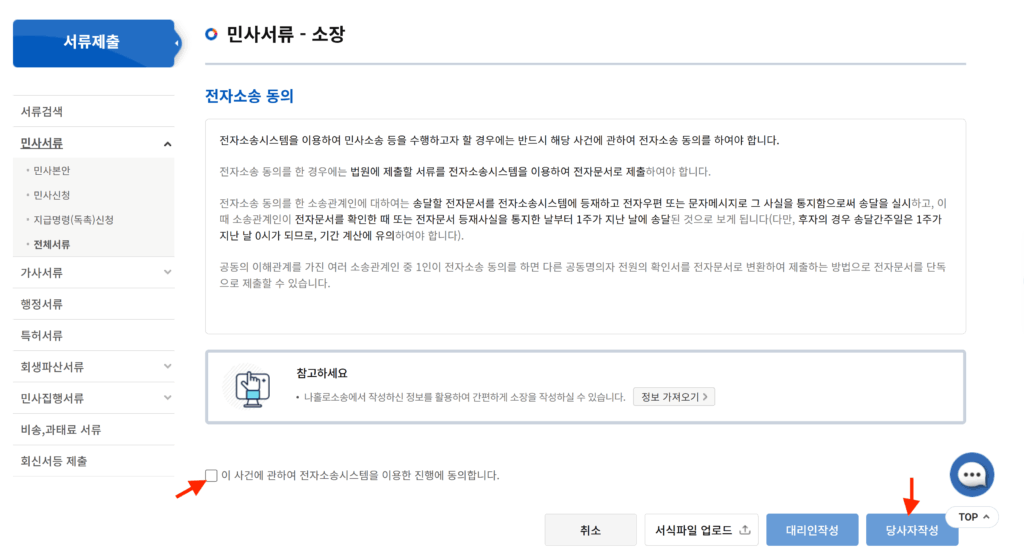Click the 서류제출 header banner
The width and height of the screenshot is (1024, 552).
click(x=94, y=43)
